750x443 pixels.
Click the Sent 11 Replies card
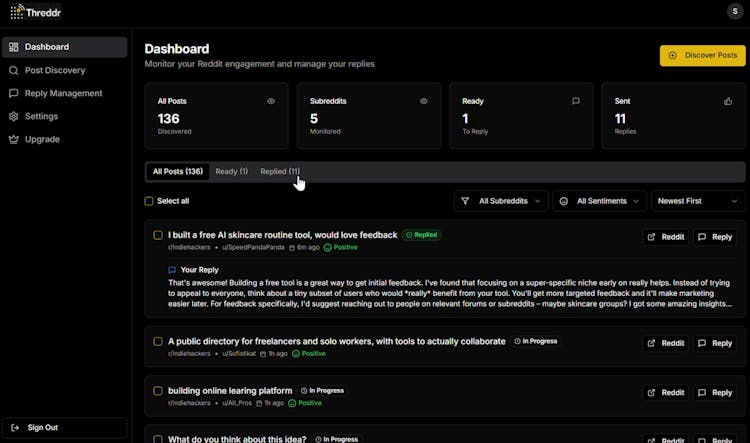coord(673,116)
